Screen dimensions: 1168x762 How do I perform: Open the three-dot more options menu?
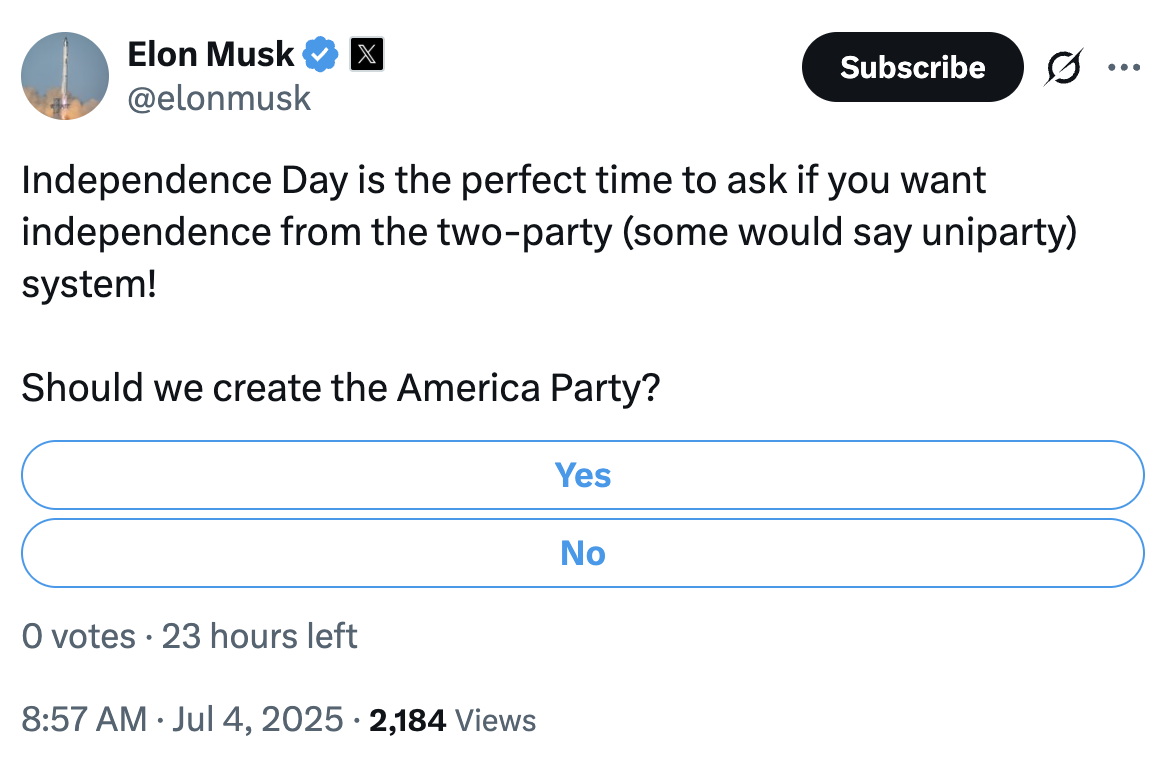[x=1124, y=68]
